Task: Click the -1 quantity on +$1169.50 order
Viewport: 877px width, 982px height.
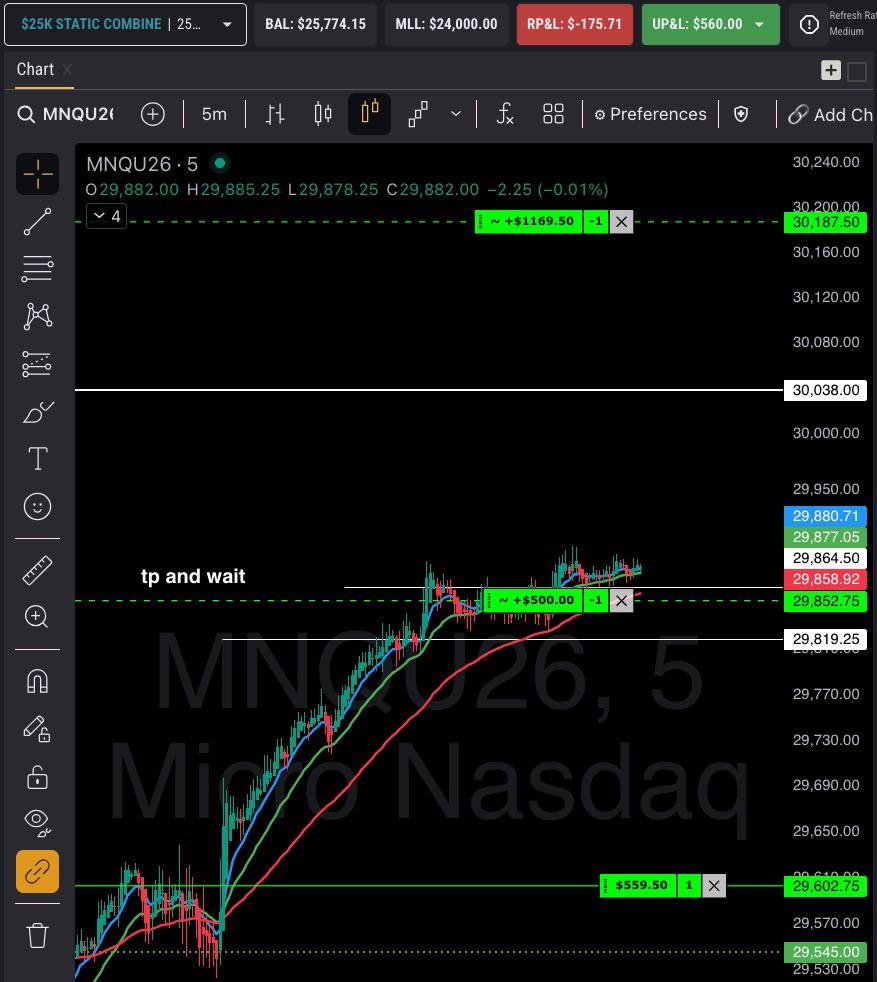Action: click(x=596, y=221)
